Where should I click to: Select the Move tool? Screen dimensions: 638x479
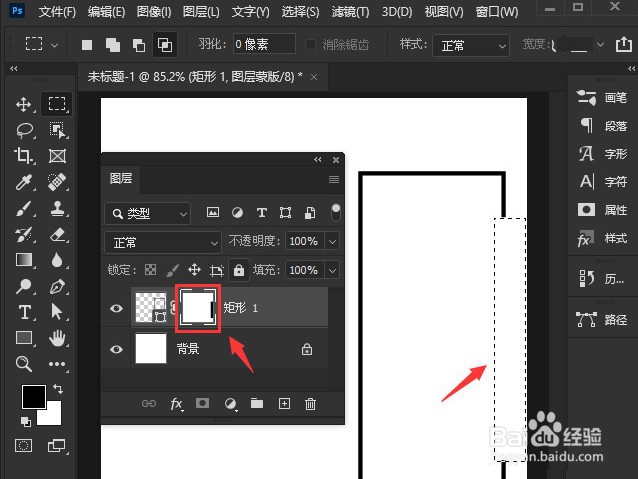point(24,105)
